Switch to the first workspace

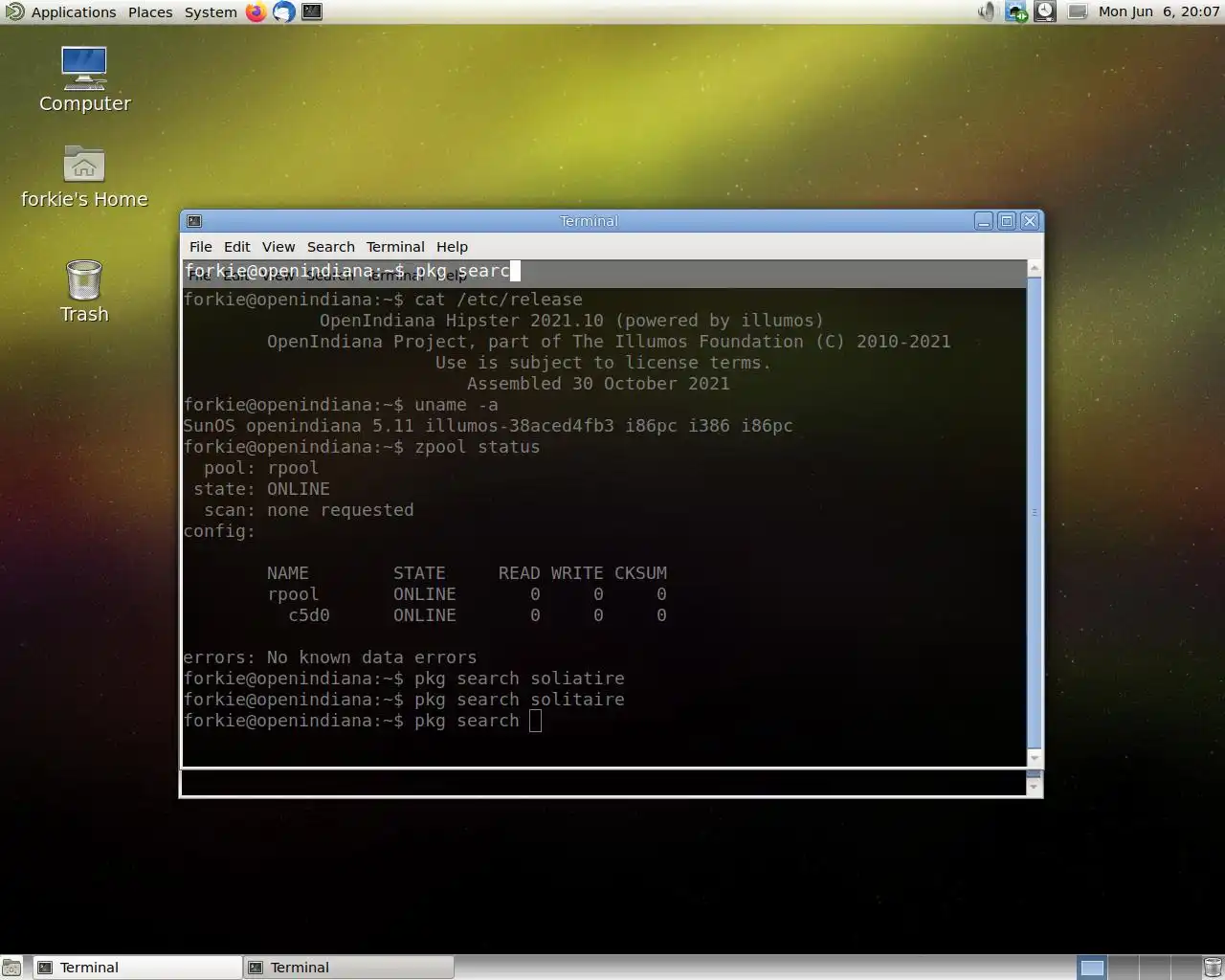(1092, 968)
